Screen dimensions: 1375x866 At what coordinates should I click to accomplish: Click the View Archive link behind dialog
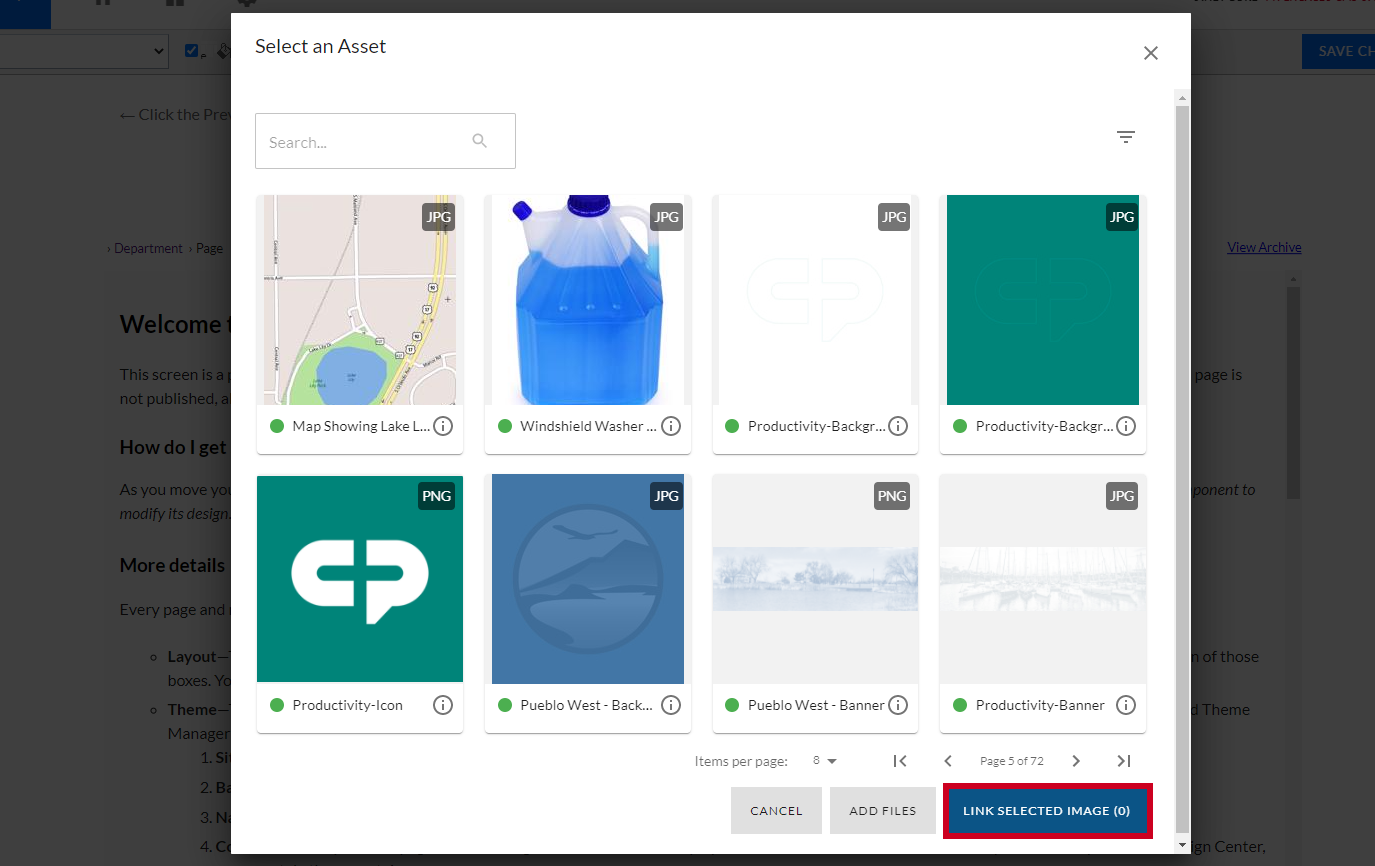click(x=1264, y=247)
